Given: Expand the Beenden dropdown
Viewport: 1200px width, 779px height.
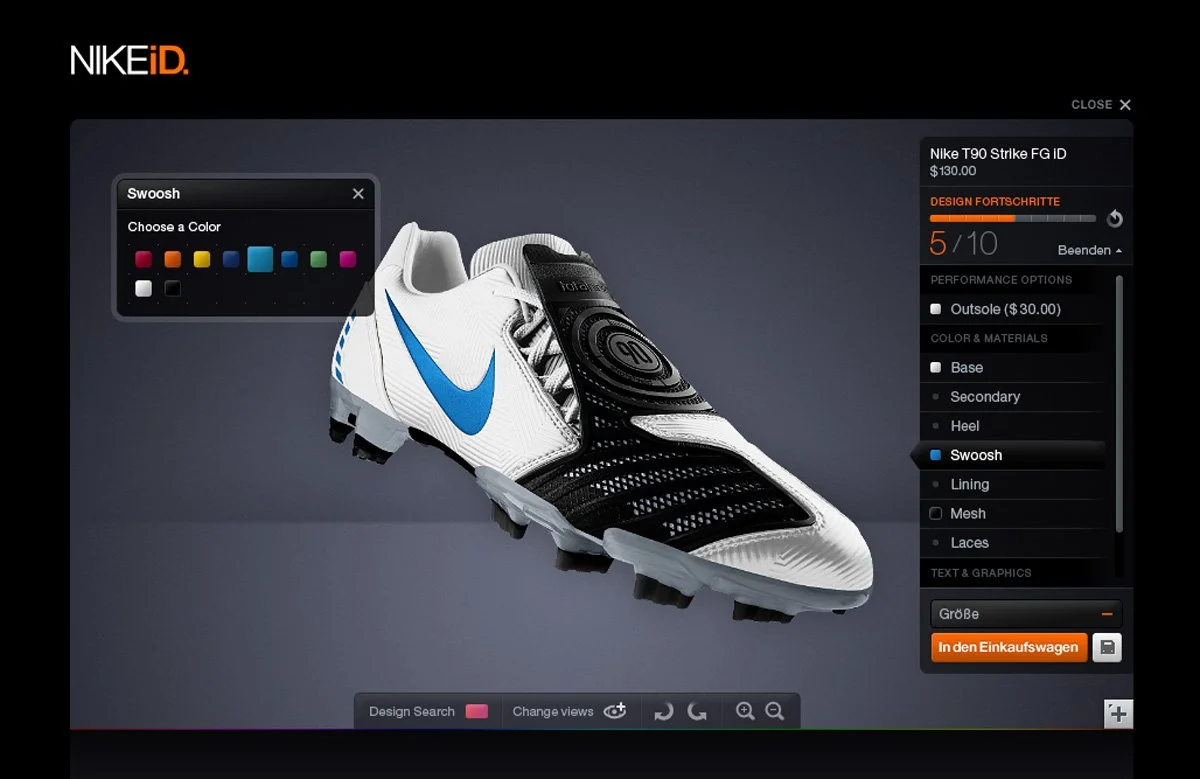Looking at the screenshot, I should tap(1090, 250).
